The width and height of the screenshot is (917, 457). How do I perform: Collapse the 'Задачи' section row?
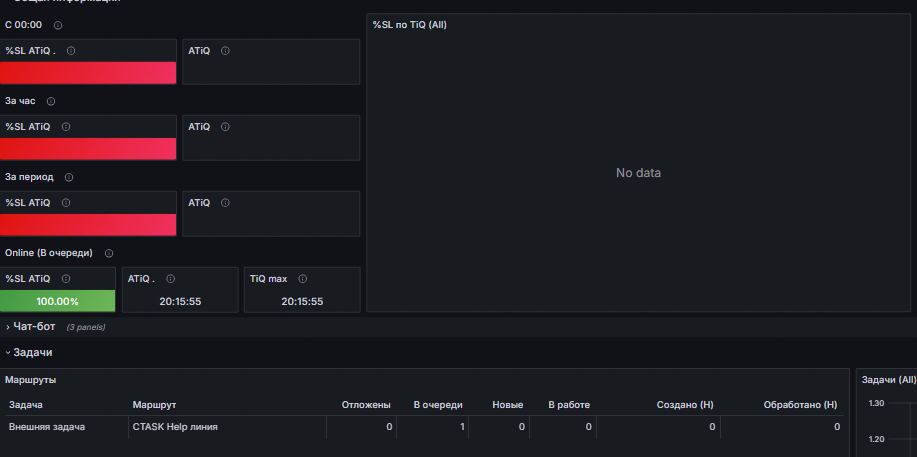click(x=33, y=352)
